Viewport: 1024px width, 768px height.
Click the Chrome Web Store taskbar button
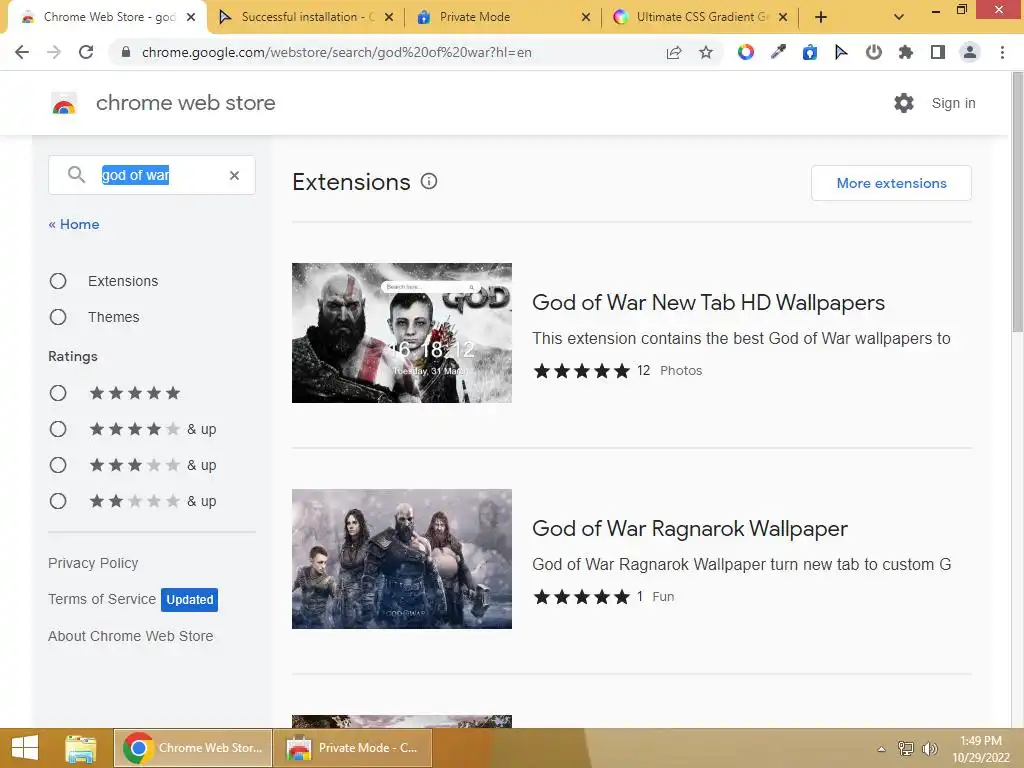click(193, 748)
